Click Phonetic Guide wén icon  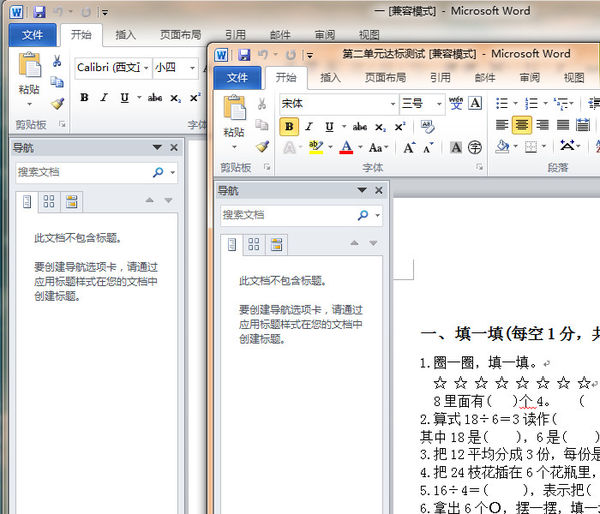[x=455, y=103]
